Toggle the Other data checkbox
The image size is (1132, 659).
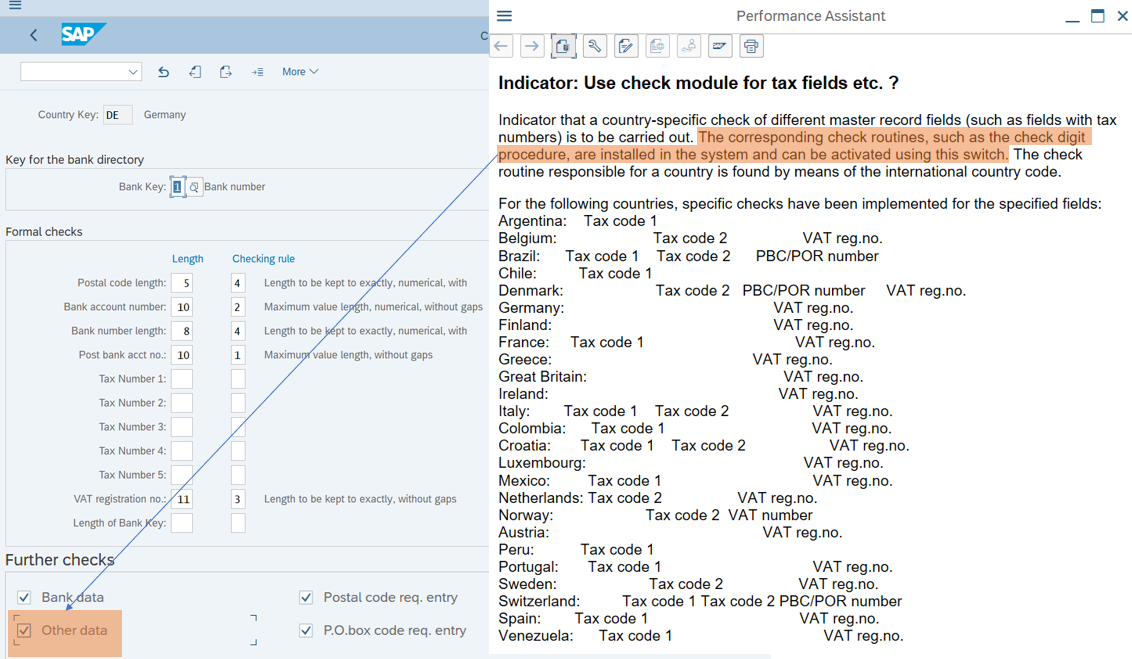pyautogui.click(x=24, y=631)
